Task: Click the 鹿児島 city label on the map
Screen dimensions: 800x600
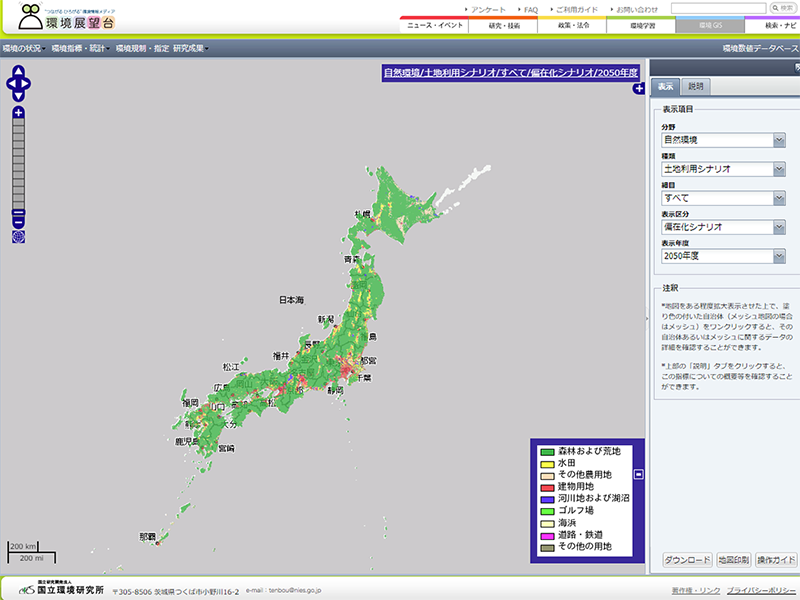Action: [x=187, y=441]
